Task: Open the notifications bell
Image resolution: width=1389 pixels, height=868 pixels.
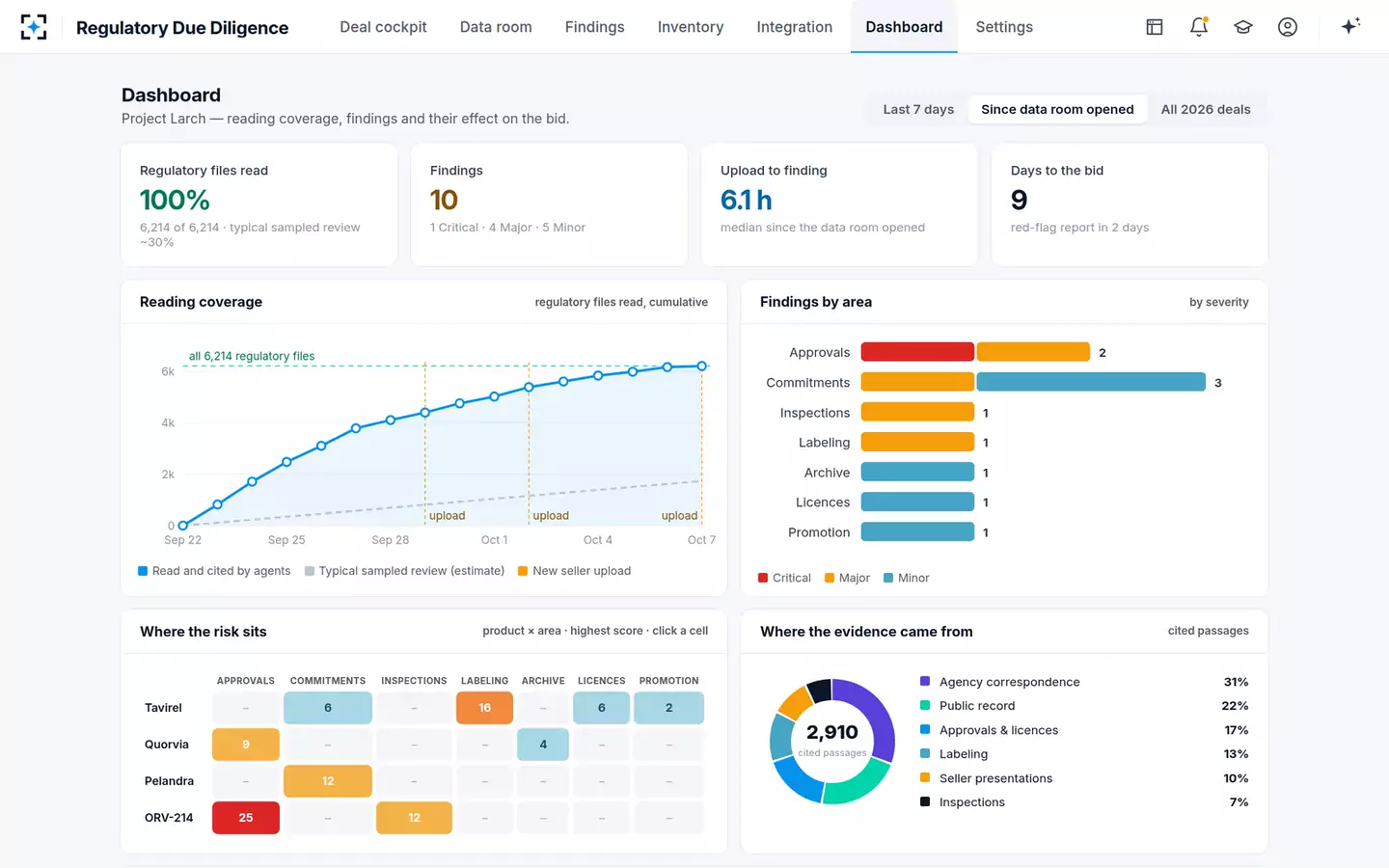Action: pos(1199,27)
